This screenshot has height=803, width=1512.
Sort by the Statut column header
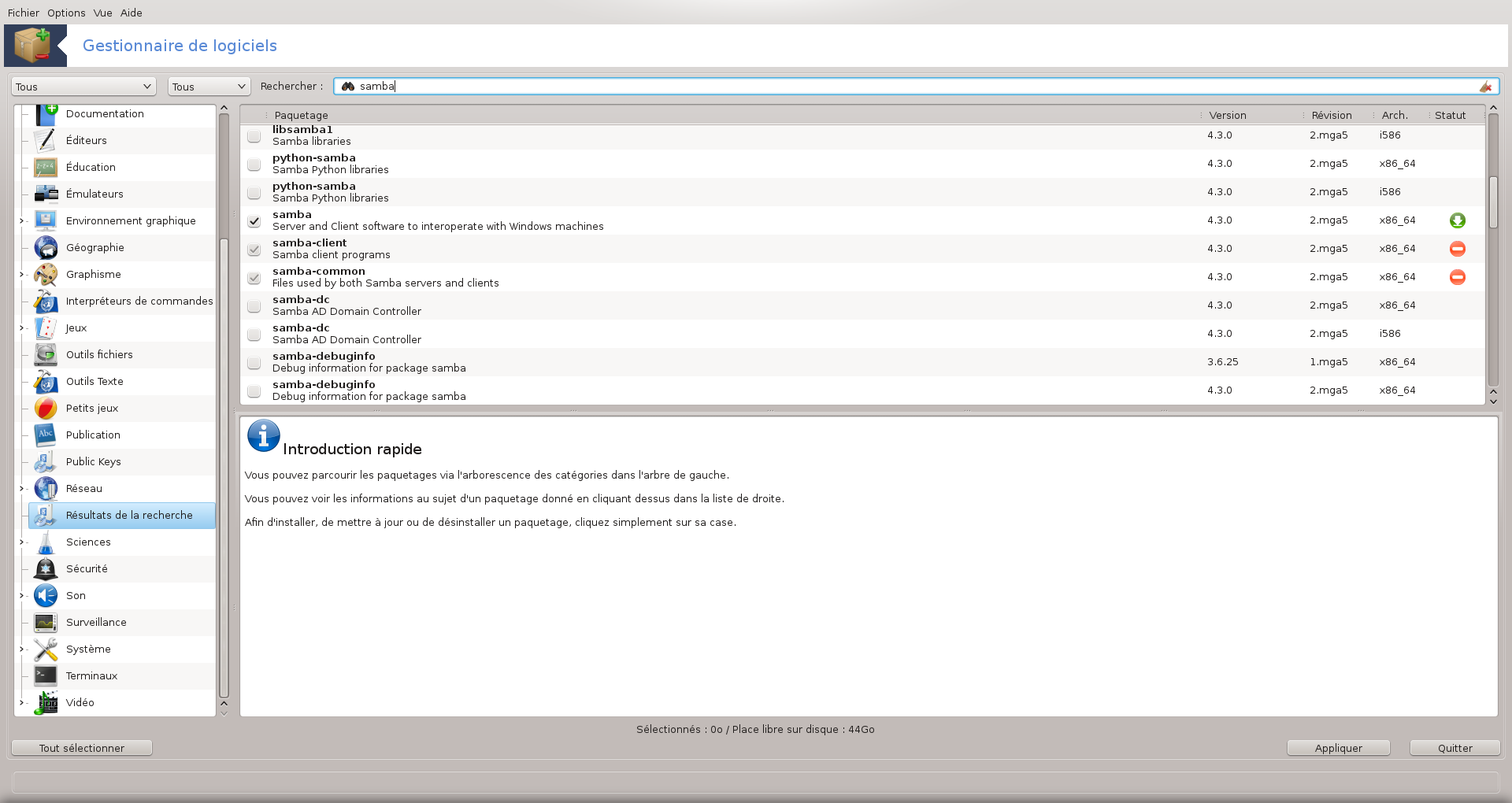tap(1450, 115)
